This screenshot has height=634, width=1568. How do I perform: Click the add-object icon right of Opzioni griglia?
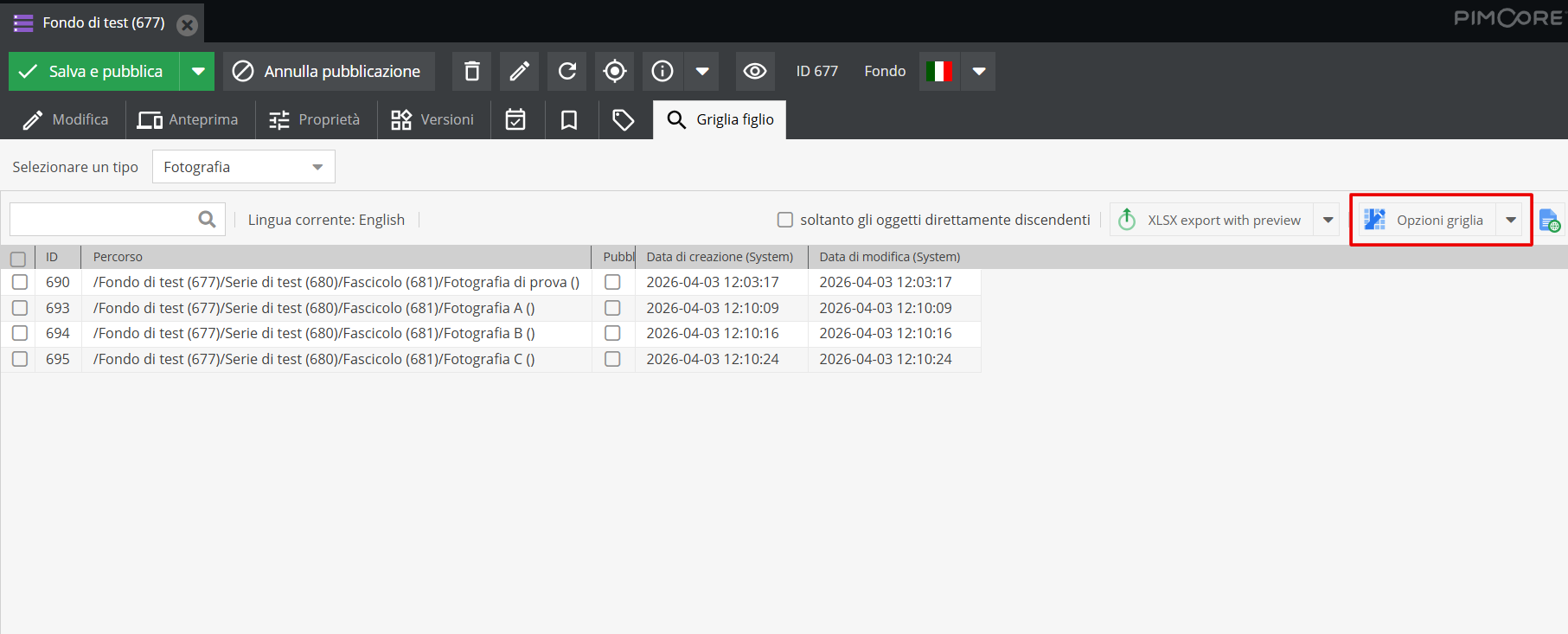pos(1549,221)
